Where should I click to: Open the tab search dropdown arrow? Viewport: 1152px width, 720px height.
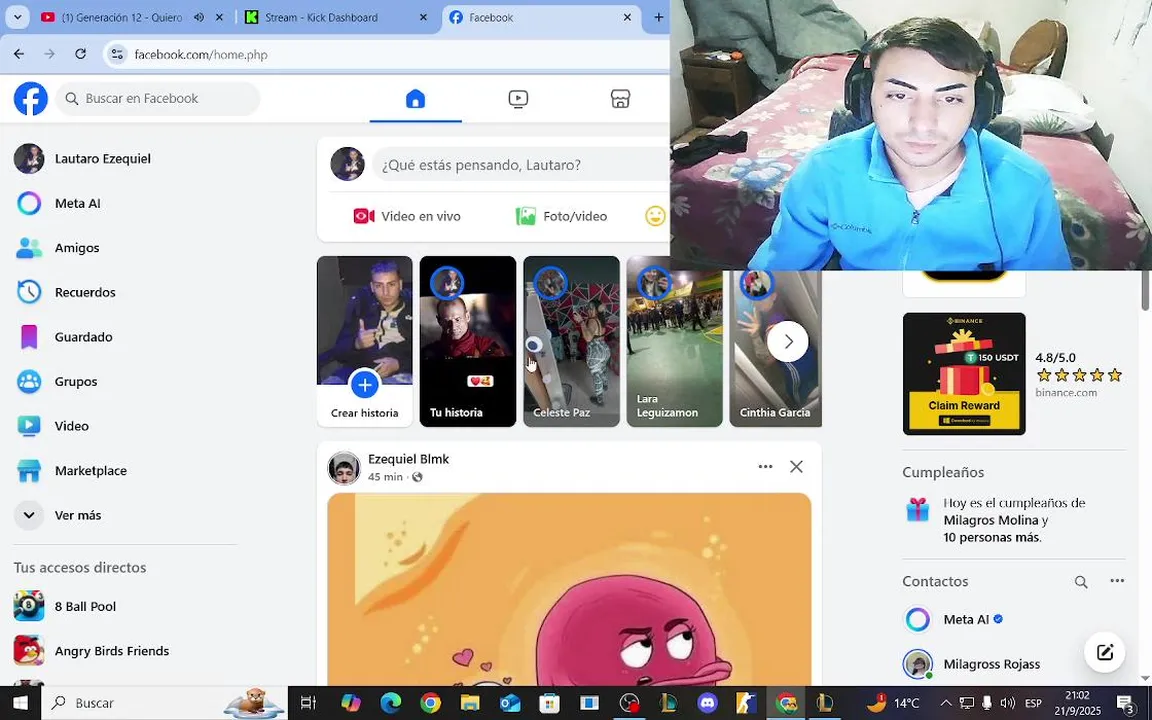[x=17, y=17]
